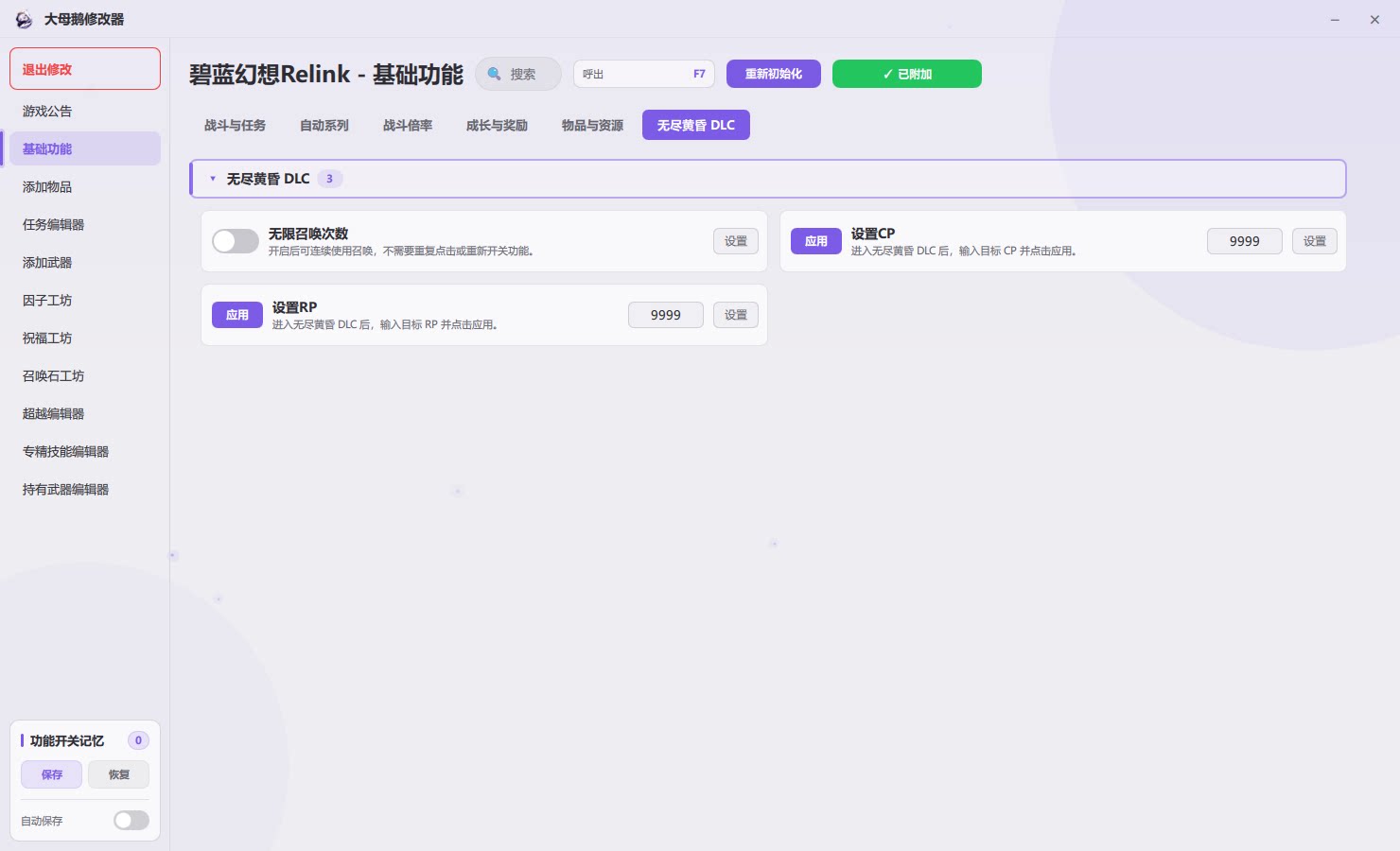Screen dimensions: 1400x851
Task: Click the 无尽黄昏 DLC count badge 3
Action: [x=329, y=179]
